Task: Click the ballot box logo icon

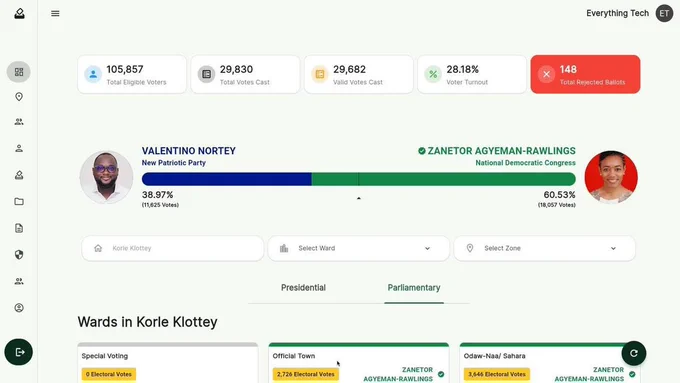Action: click(x=19, y=13)
